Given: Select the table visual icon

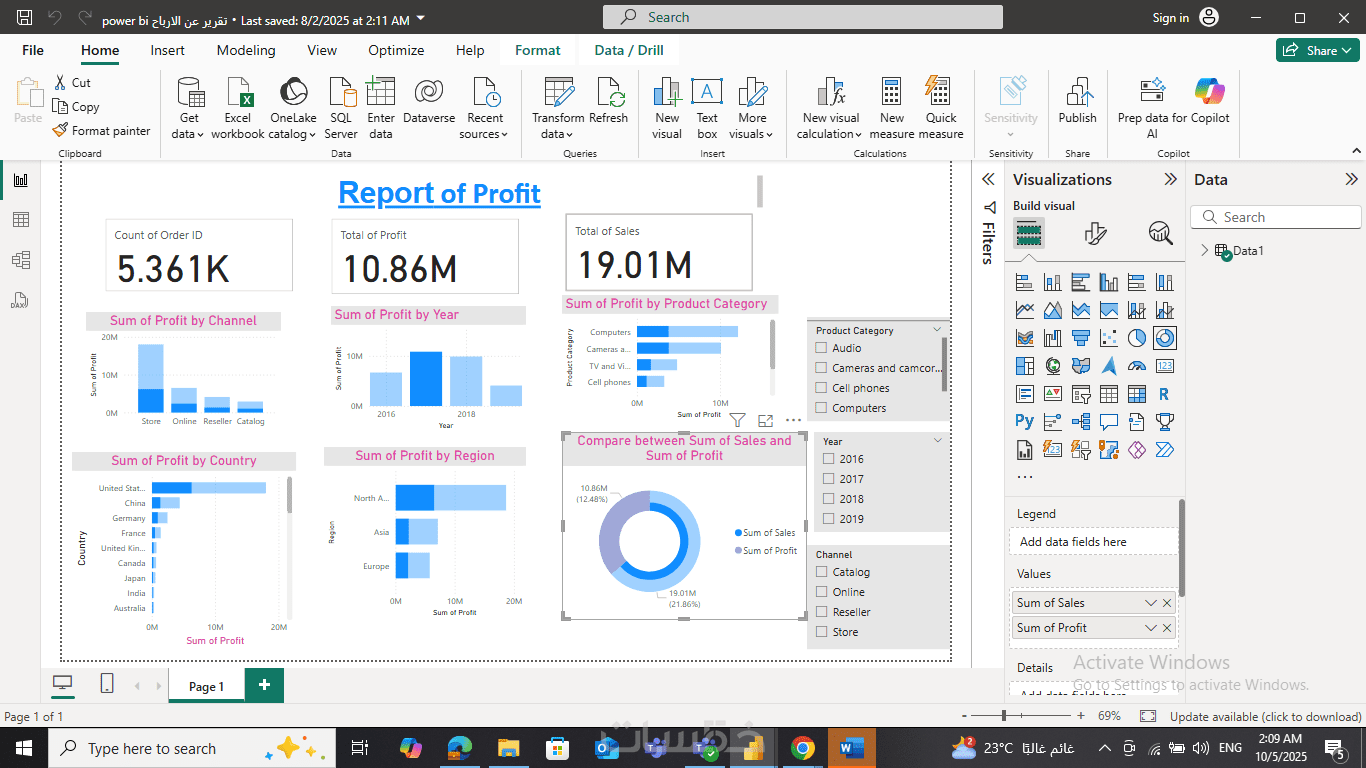Looking at the screenshot, I should [x=1108, y=394].
